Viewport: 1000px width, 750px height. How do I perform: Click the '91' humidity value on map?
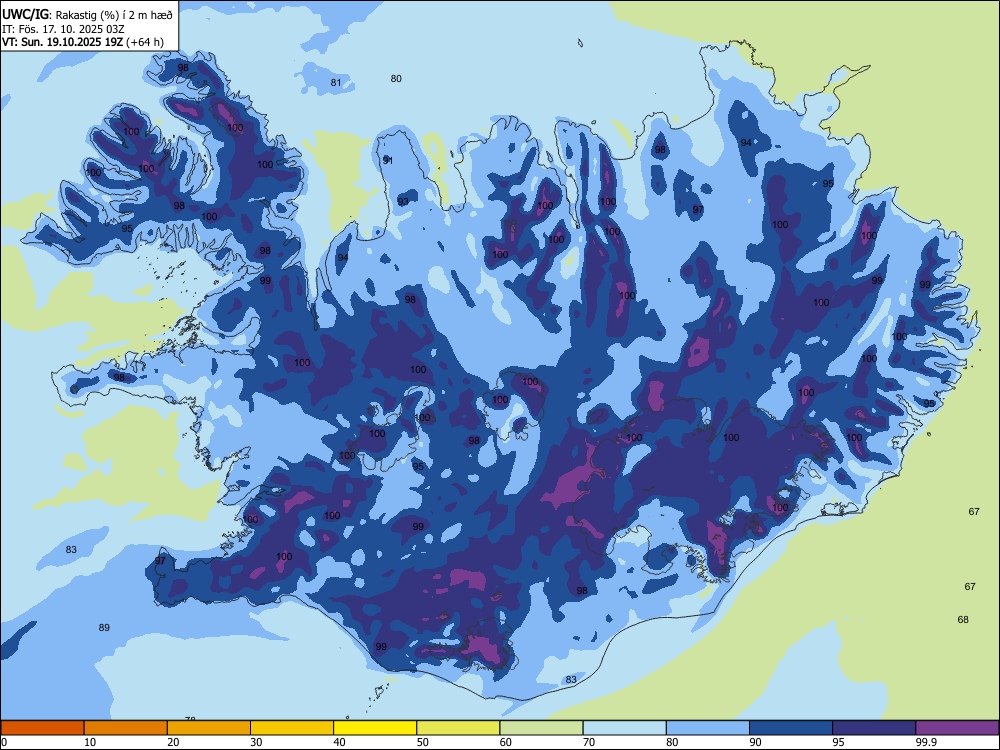[388, 160]
